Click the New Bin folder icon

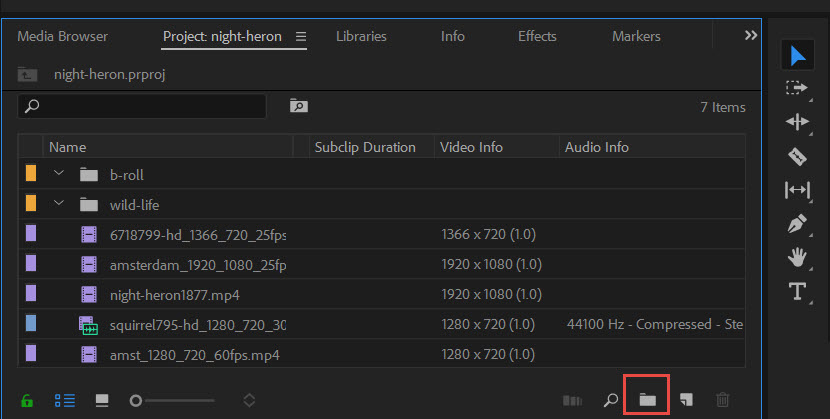pyautogui.click(x=647, y=399)
